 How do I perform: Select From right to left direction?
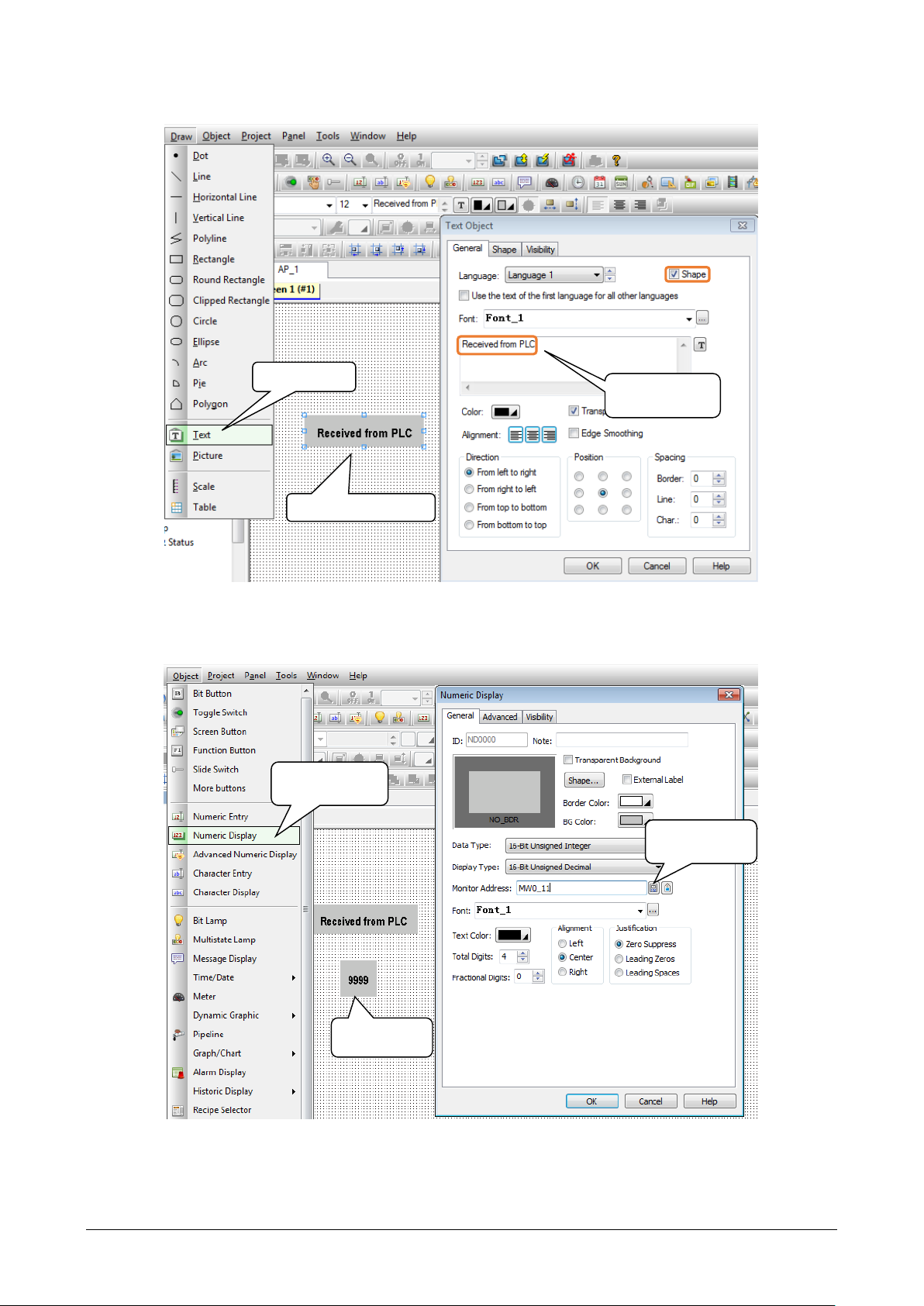coord(469,489)
